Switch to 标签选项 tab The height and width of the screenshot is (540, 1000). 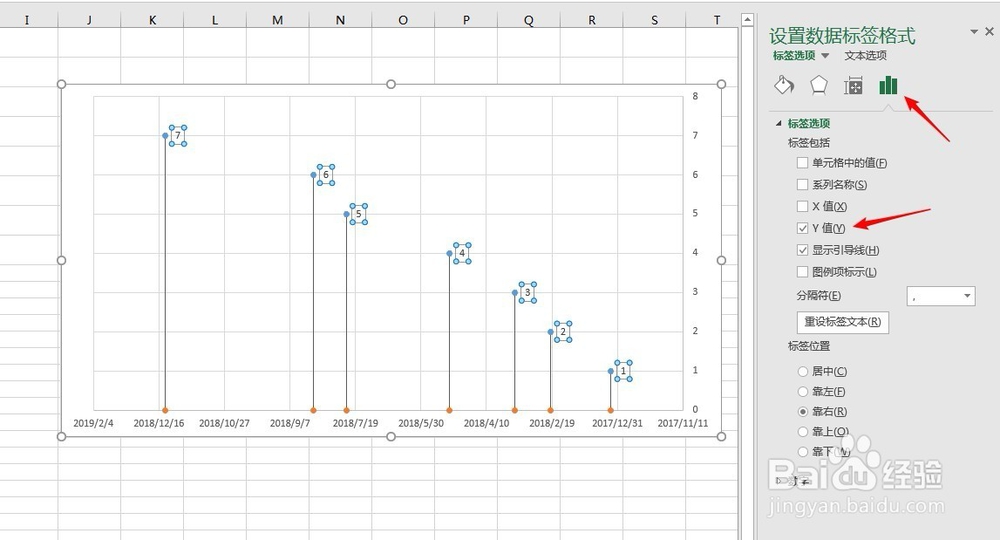tap(794, 55)
